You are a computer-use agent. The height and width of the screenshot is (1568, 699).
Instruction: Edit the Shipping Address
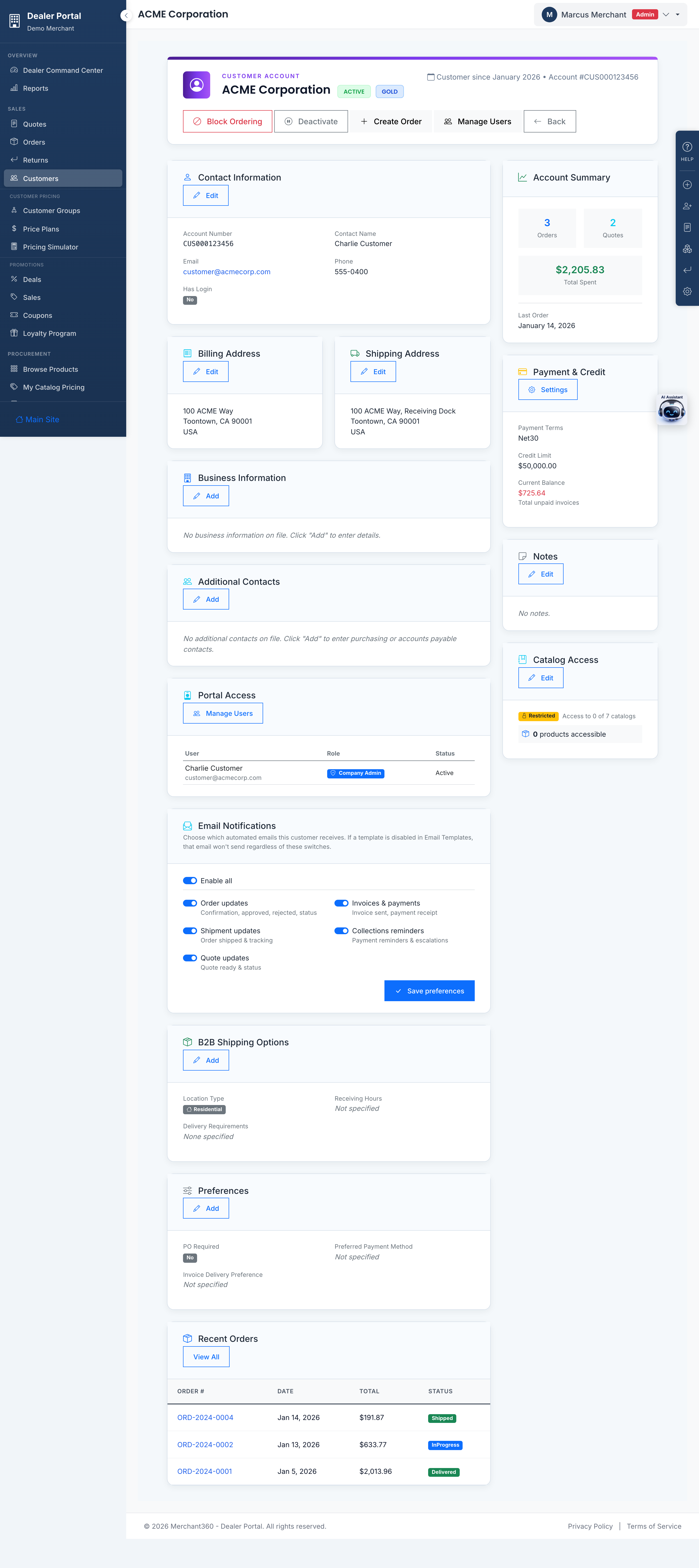pos(373,372)
